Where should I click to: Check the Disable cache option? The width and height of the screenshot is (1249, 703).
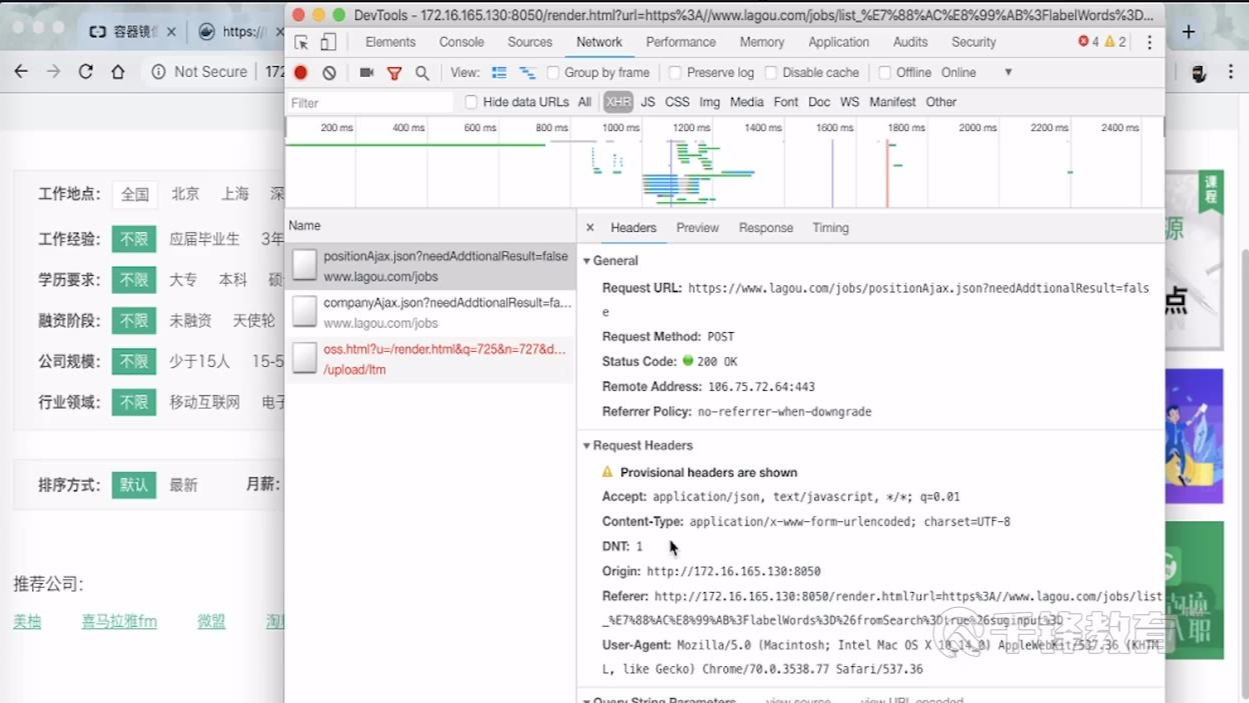(x=771, y=73)
